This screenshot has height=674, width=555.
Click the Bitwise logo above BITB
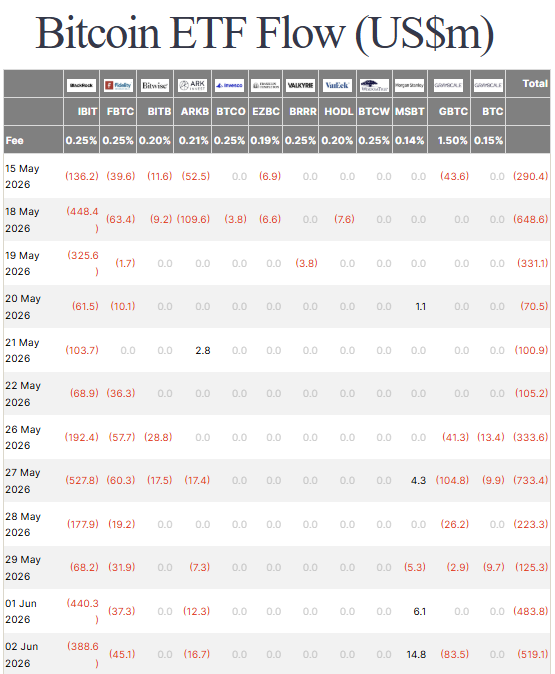click(x=155, y=85)
